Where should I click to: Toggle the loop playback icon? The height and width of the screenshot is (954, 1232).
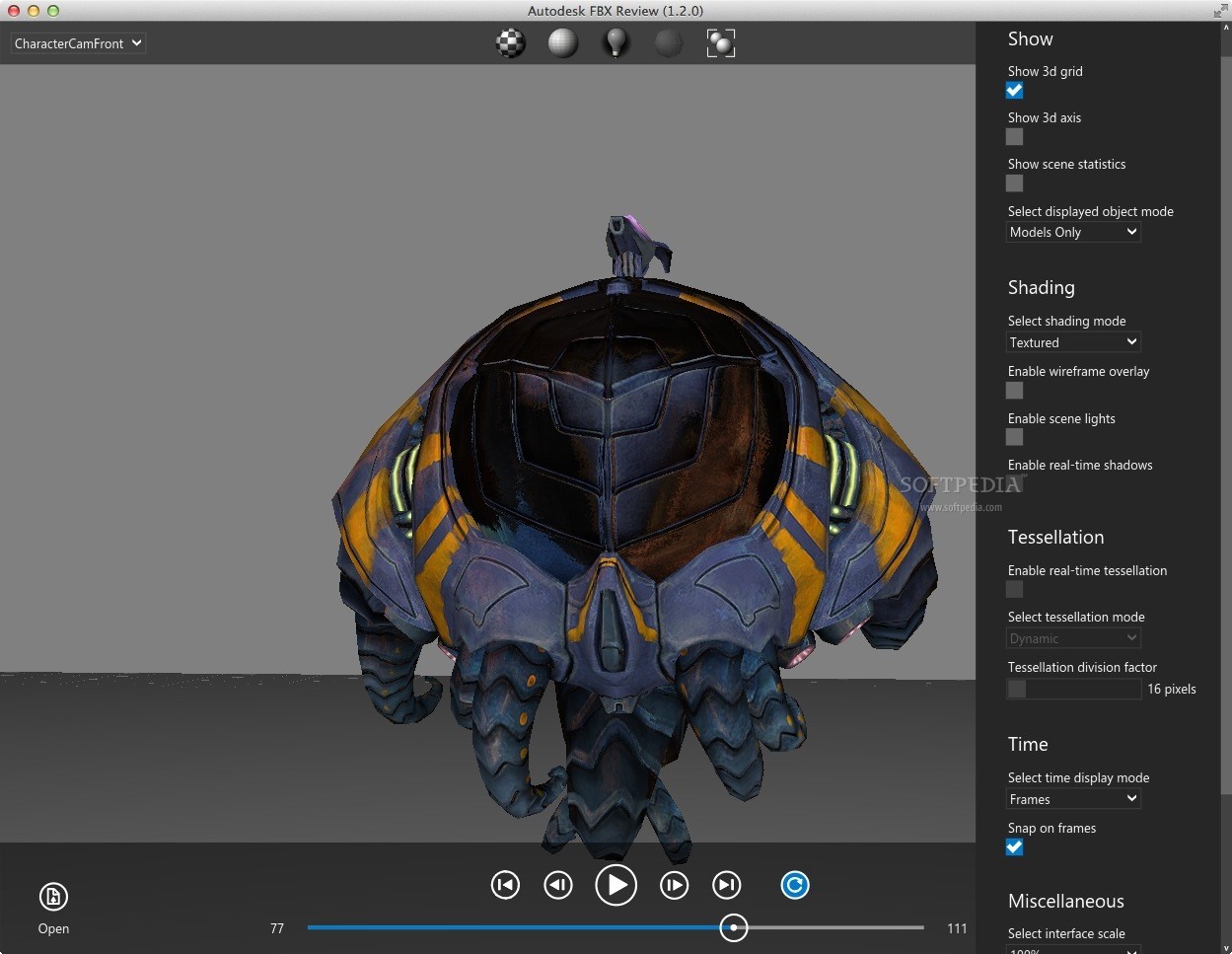pos(795,885)
